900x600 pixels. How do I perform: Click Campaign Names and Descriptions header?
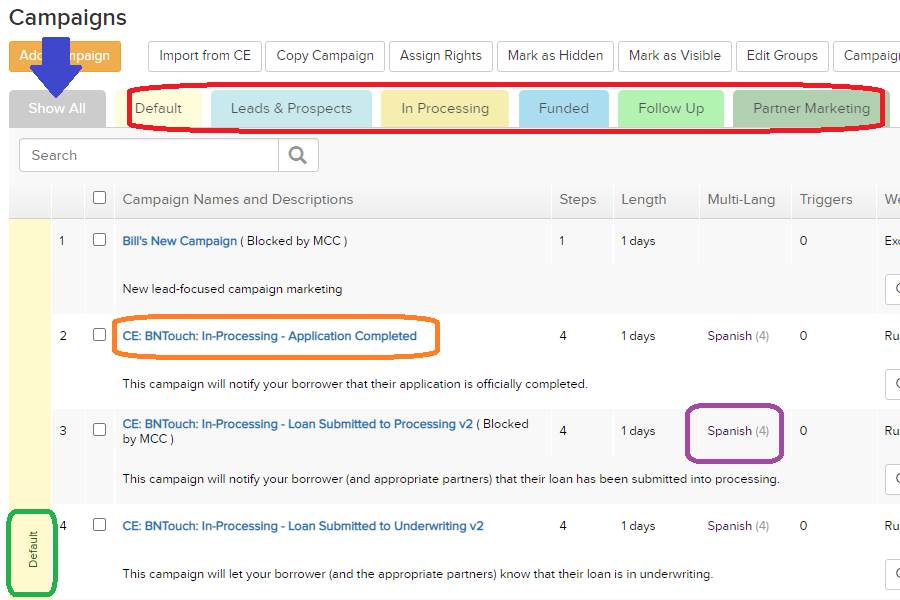click(x=238, y=199)
